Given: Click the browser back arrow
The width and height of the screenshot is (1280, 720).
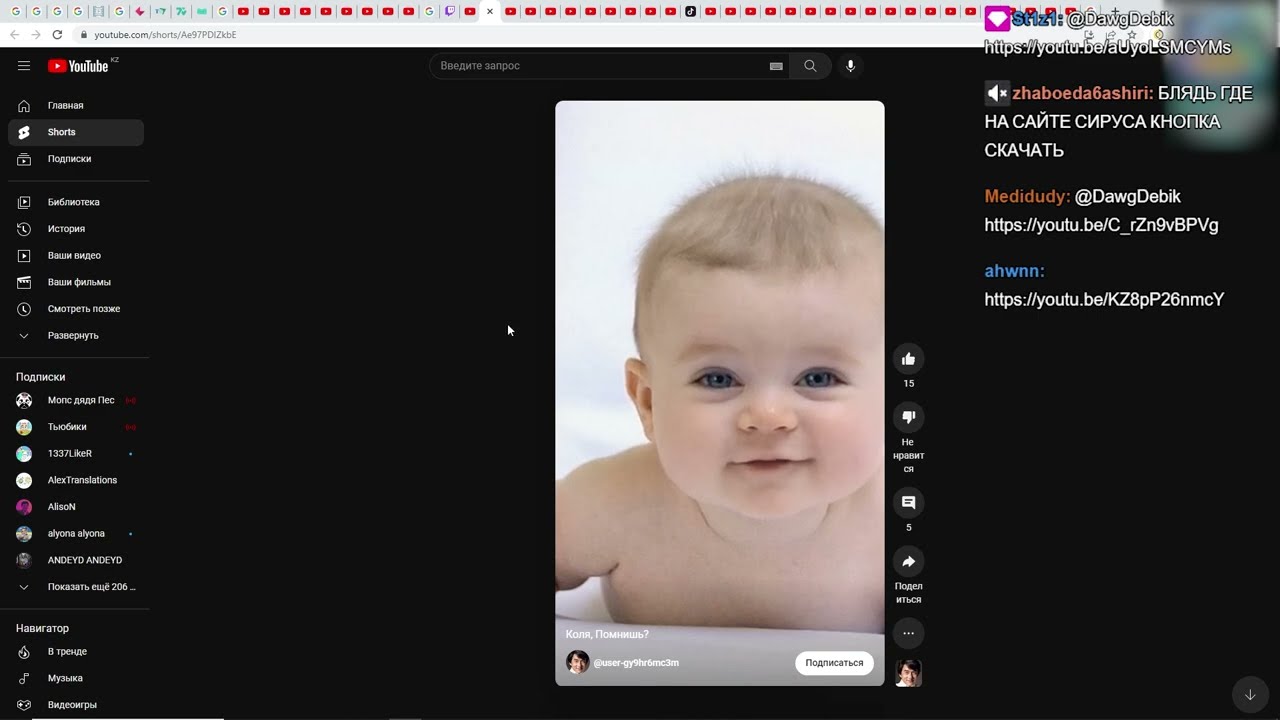Looking at the screenshot, I should [x=14, y=34].
